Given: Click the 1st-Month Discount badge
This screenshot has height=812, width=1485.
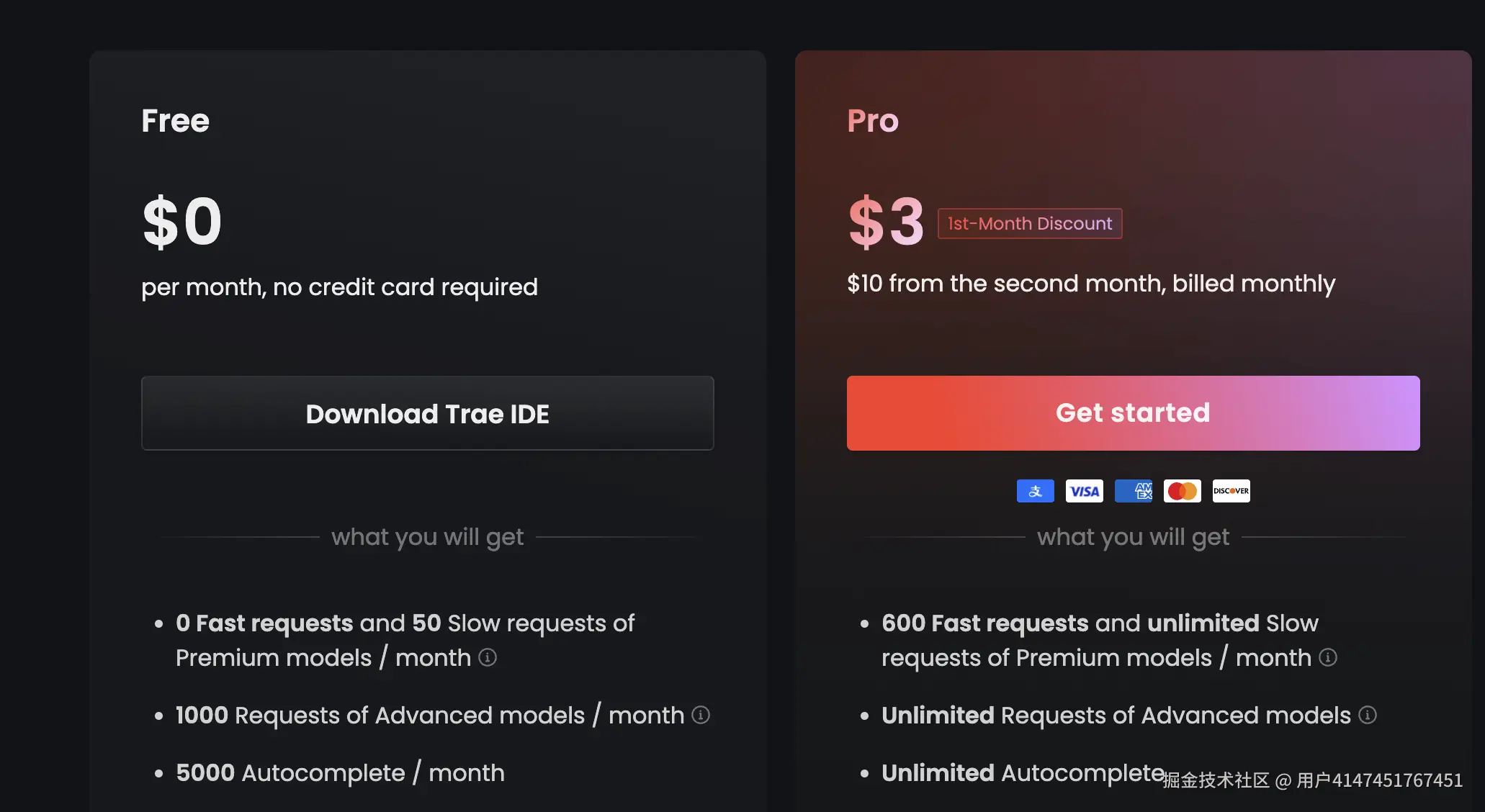Looking at the screenshot, I should (1029, 223).
